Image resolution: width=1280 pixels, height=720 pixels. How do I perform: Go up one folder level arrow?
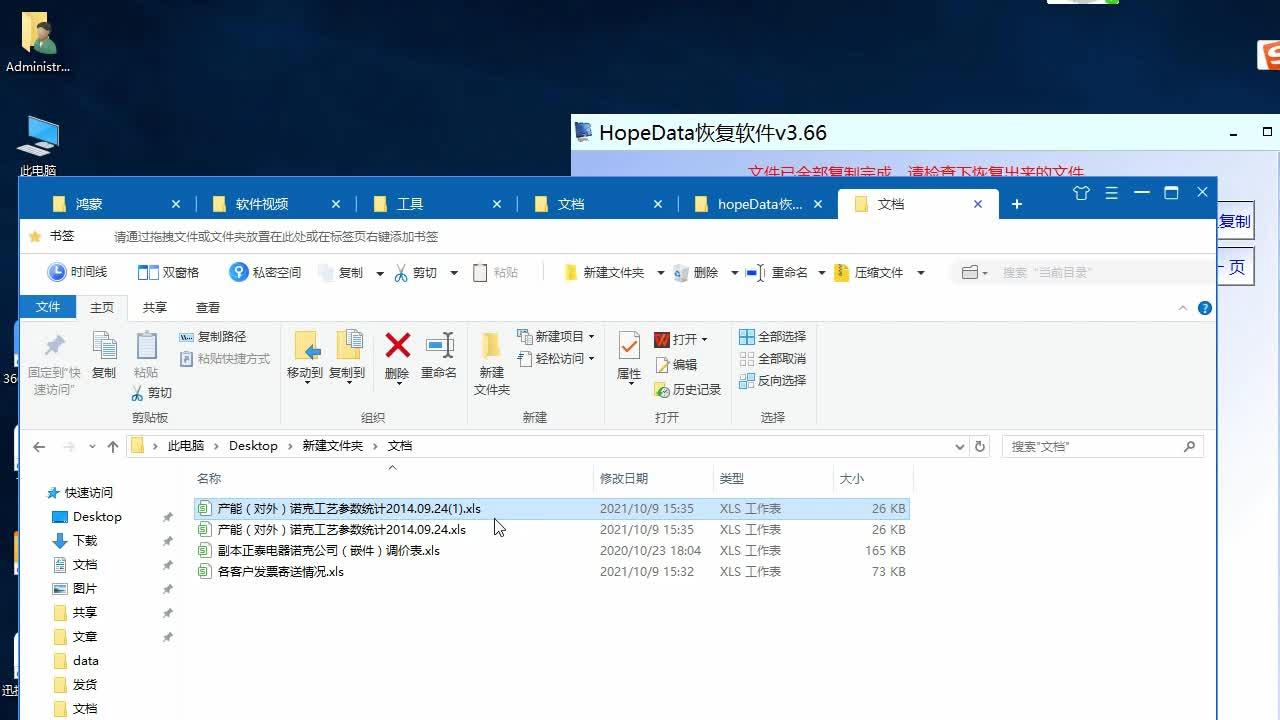pos(112,446)
